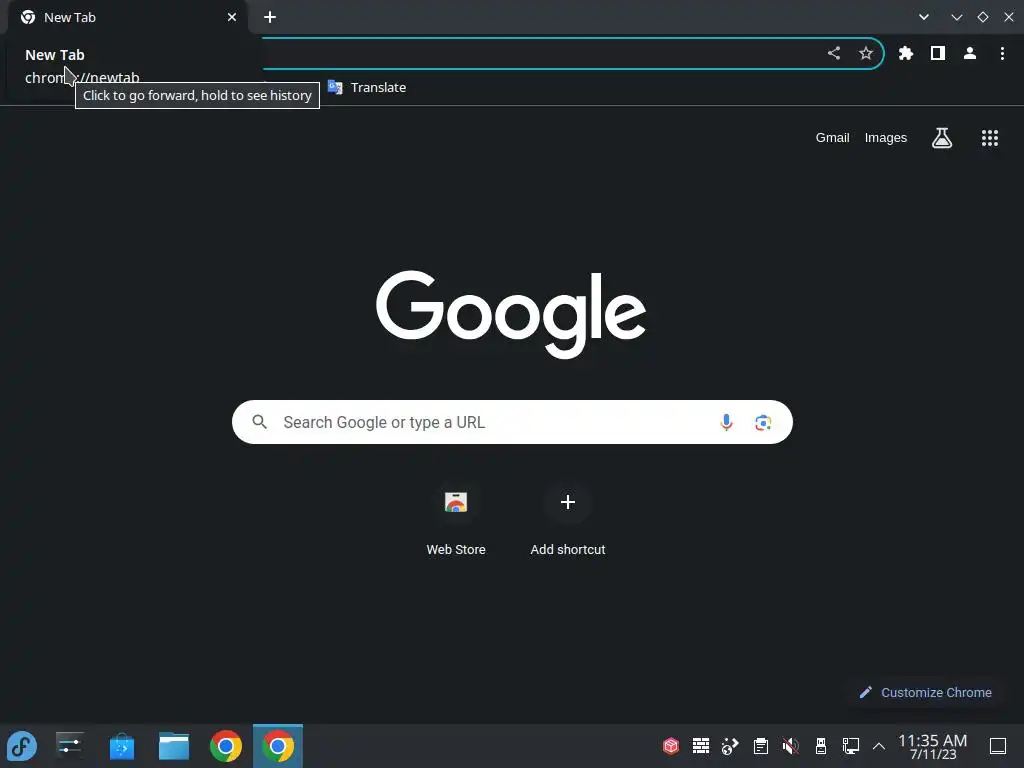Open removable devices USB tray icon
Screen dimensions: 1024x768
821,745
